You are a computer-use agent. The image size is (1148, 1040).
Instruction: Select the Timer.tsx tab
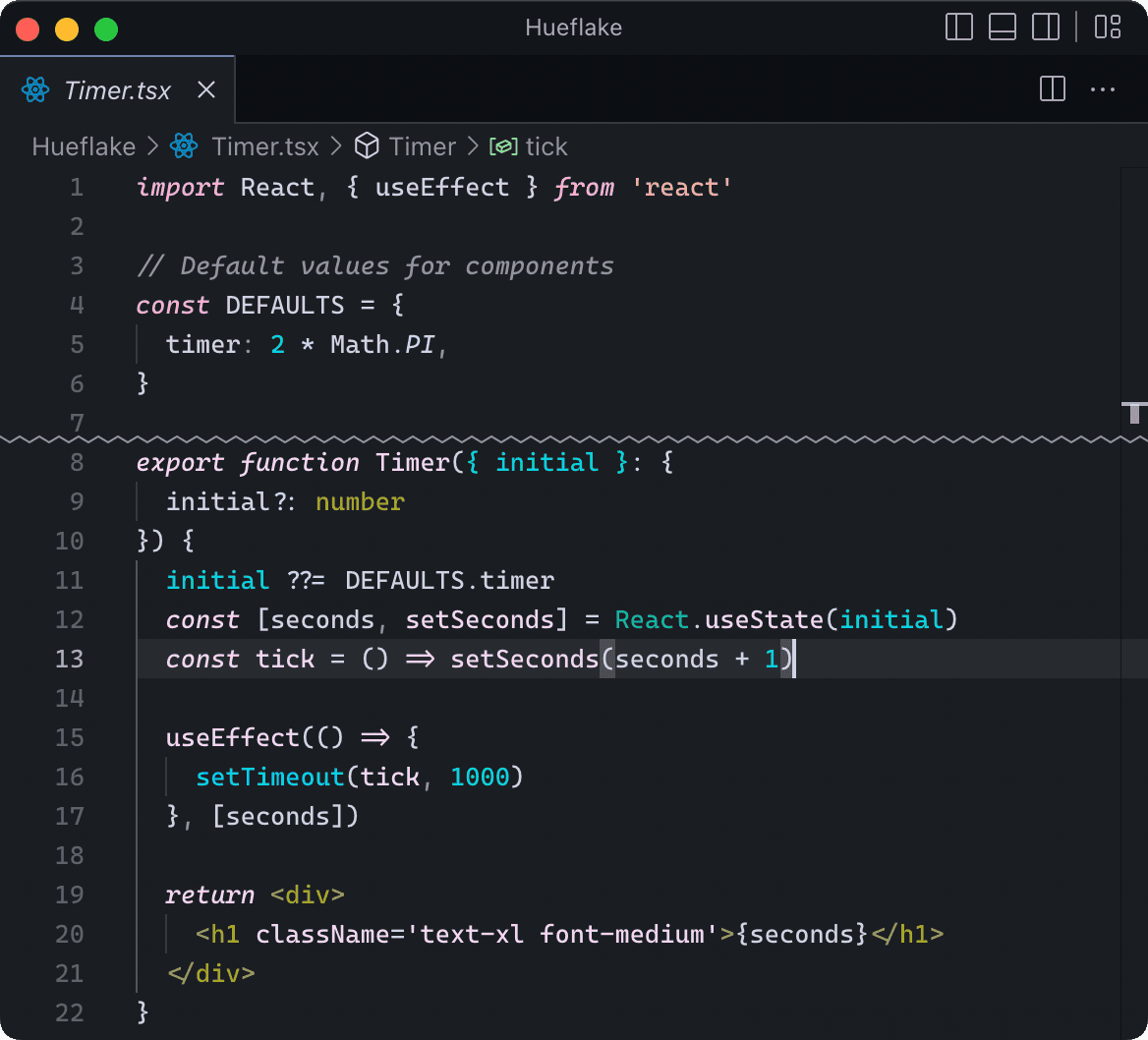[x=116, y=89]
